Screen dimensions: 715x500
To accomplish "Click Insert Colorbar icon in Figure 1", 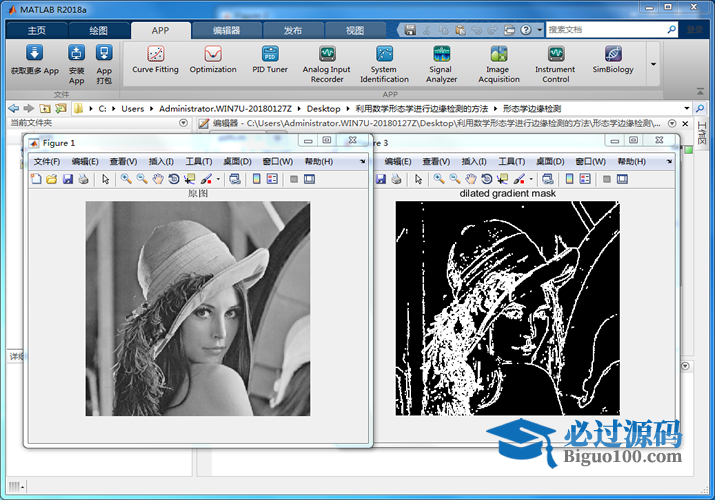I will (257, 179).
